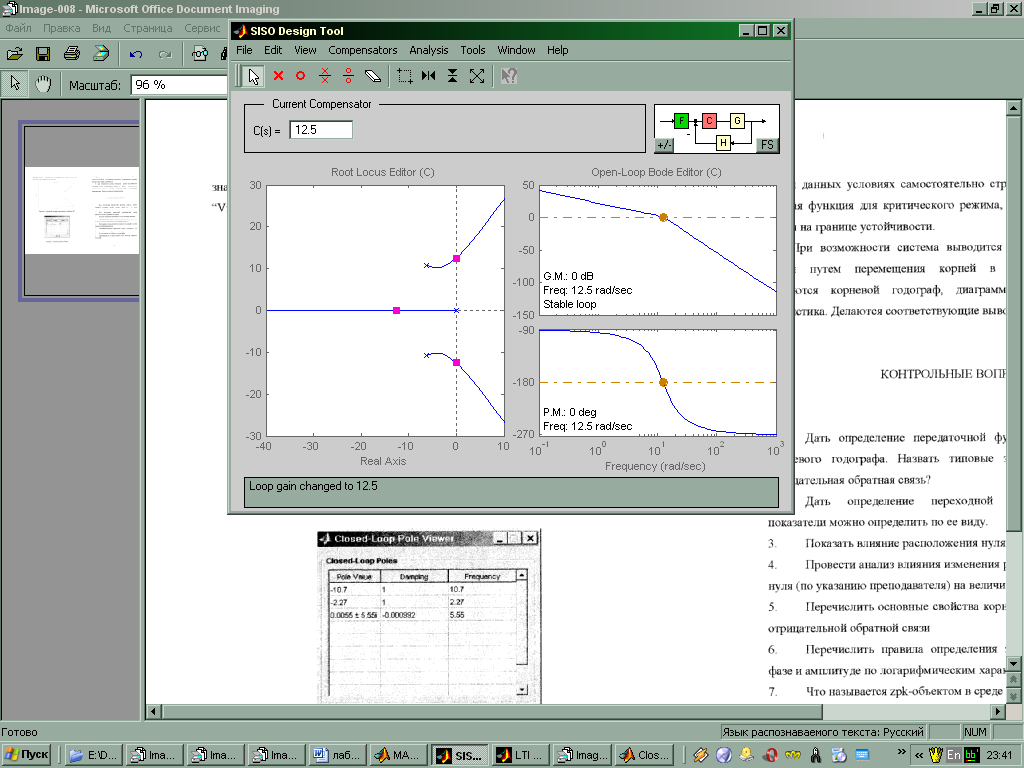Open the Compensators menu

coord(362,50)
